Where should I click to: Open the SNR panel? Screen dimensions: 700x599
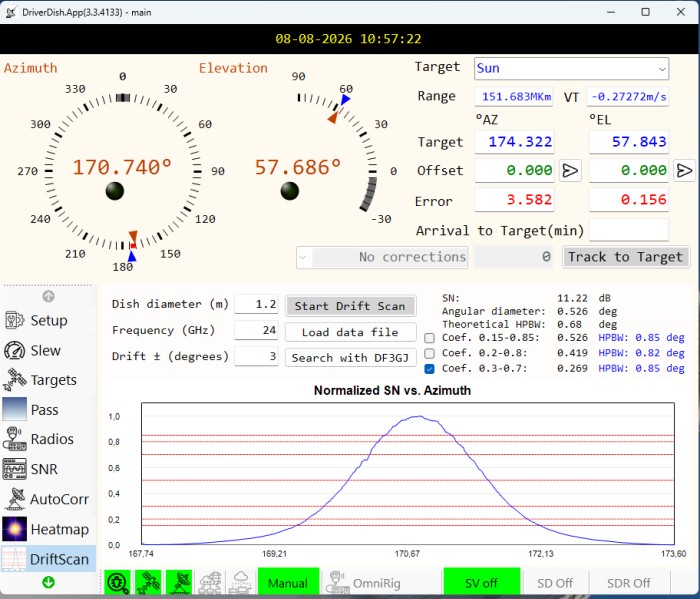(48, 469)
